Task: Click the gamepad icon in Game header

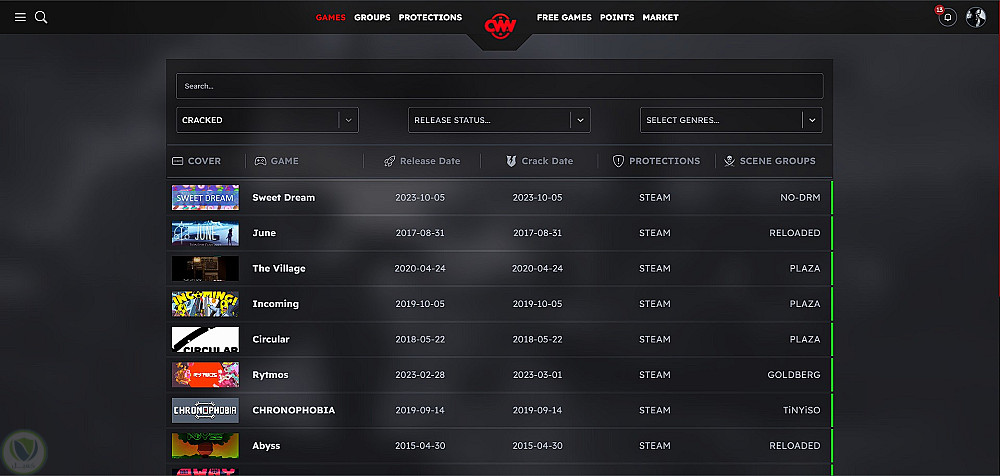Action: coord(261,161)
